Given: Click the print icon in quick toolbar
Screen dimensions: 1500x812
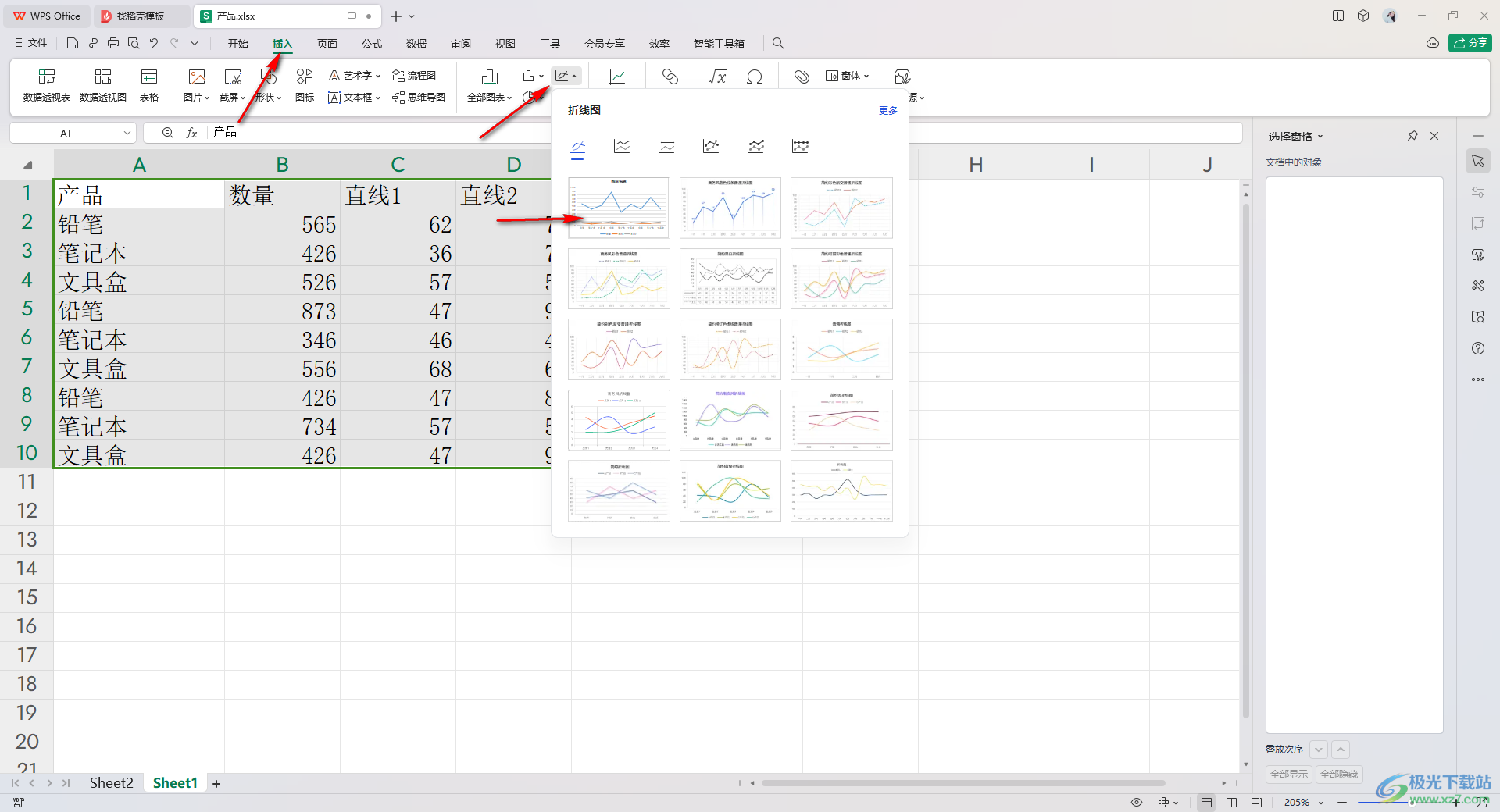Looking at the screenshot, I should pyautogui.click(x=113, y=43).
